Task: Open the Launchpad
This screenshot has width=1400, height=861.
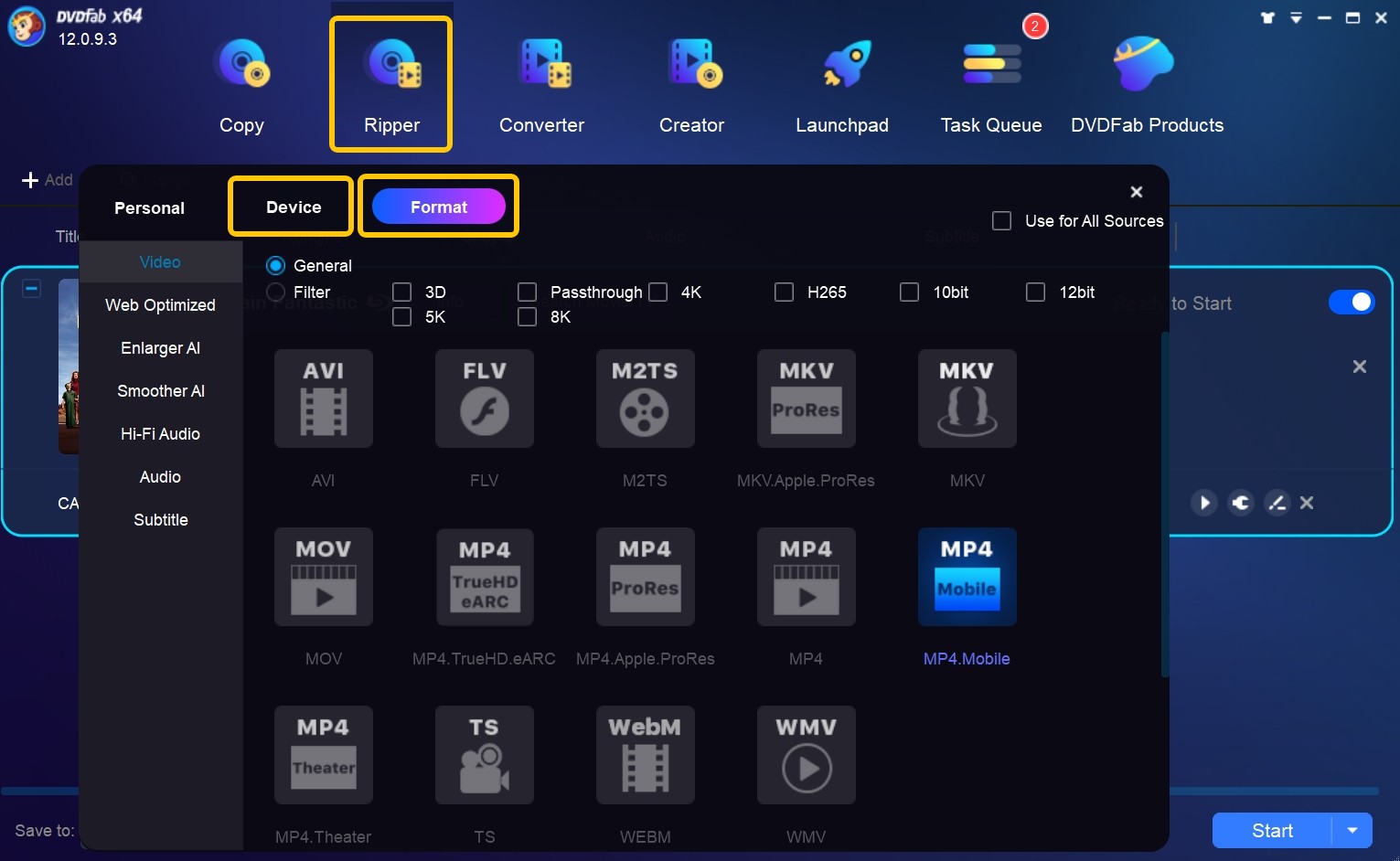Action: click(x=842, y=86)
